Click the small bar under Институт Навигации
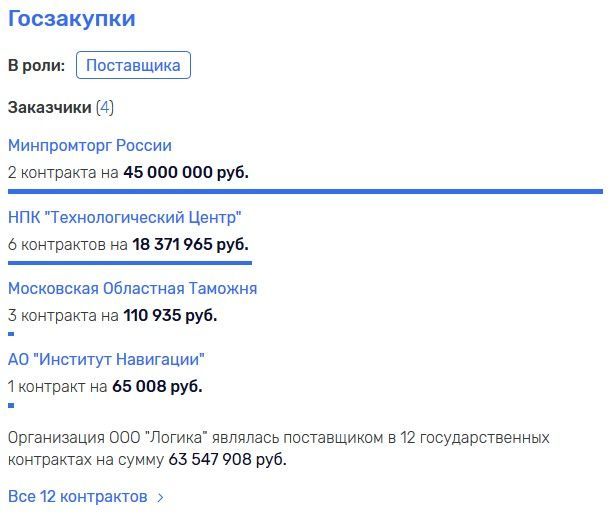Screen dimensions: 615x525 [11, 405]
